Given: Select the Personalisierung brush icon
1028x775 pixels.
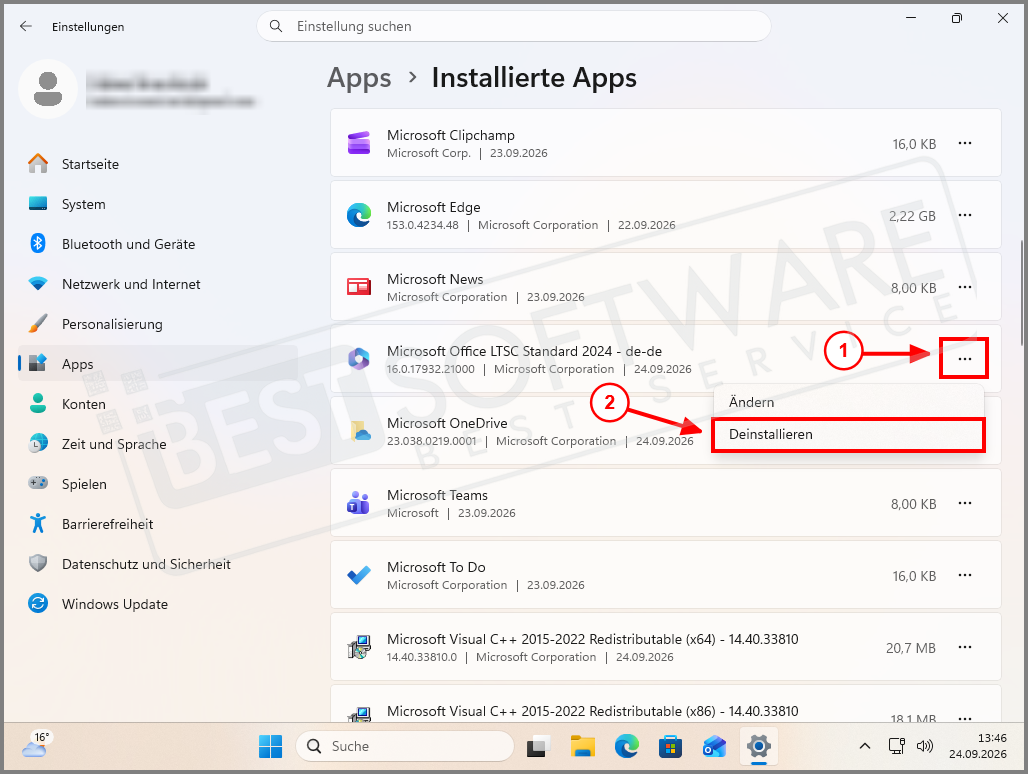Looking at the screenshot, I should (38, 324).
